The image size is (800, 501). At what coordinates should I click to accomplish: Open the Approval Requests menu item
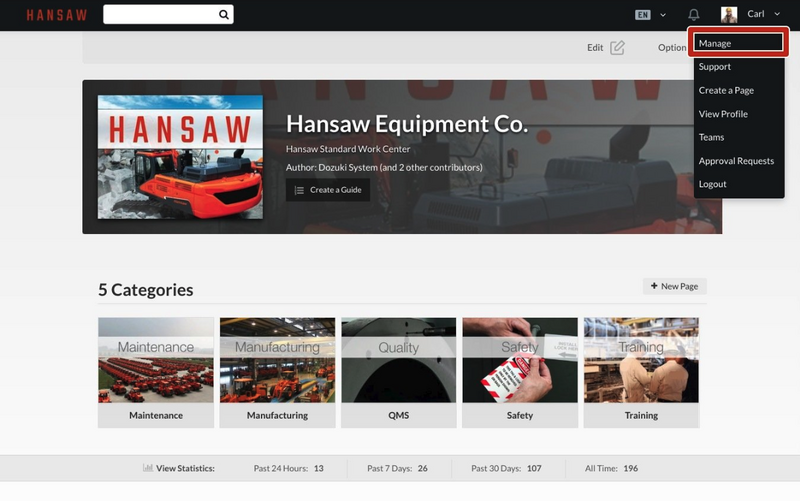click(736, 161)
